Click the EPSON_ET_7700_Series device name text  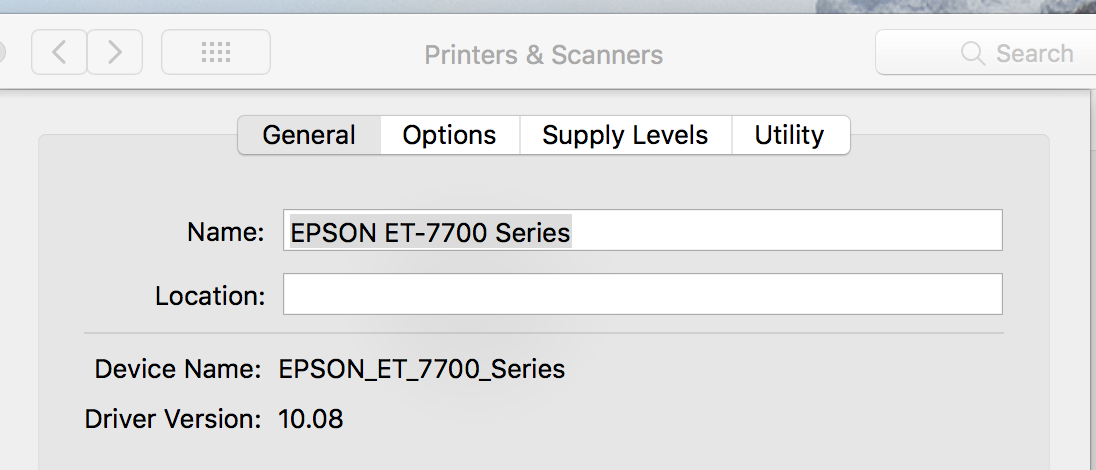[422, 369]
